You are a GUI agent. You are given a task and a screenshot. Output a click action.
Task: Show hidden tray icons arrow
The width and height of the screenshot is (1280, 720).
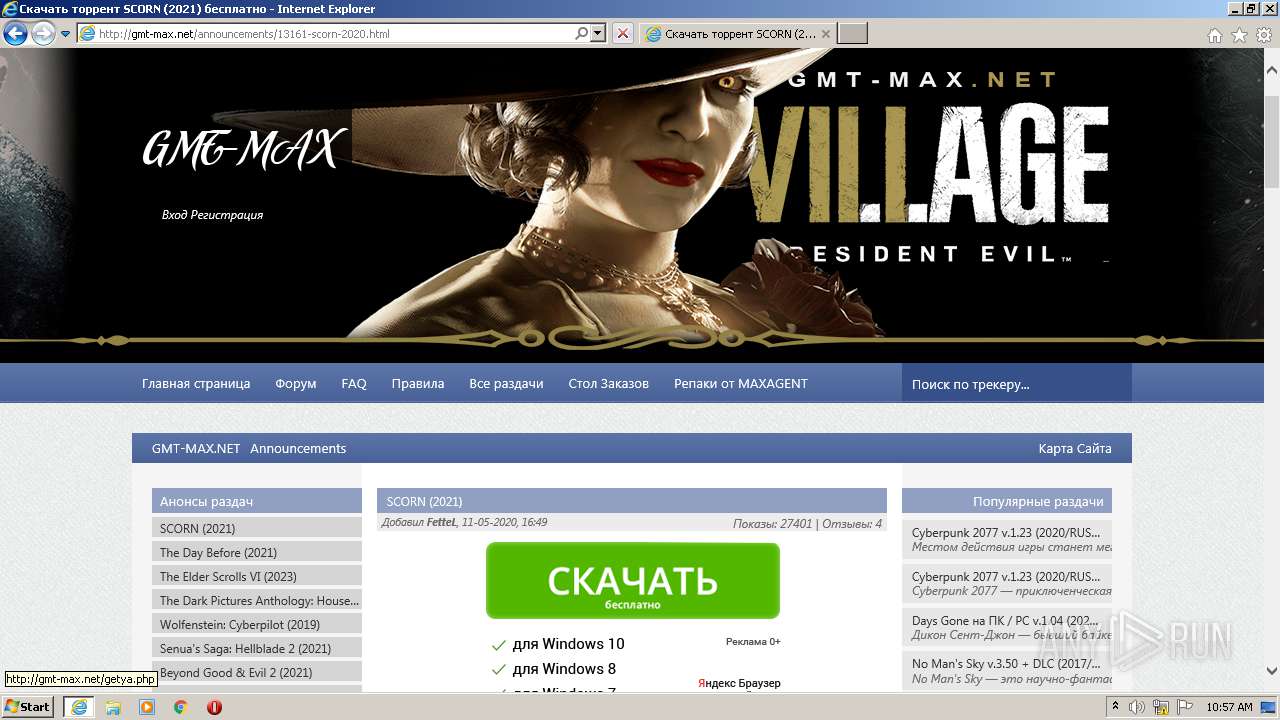[x=1116, y=707]
